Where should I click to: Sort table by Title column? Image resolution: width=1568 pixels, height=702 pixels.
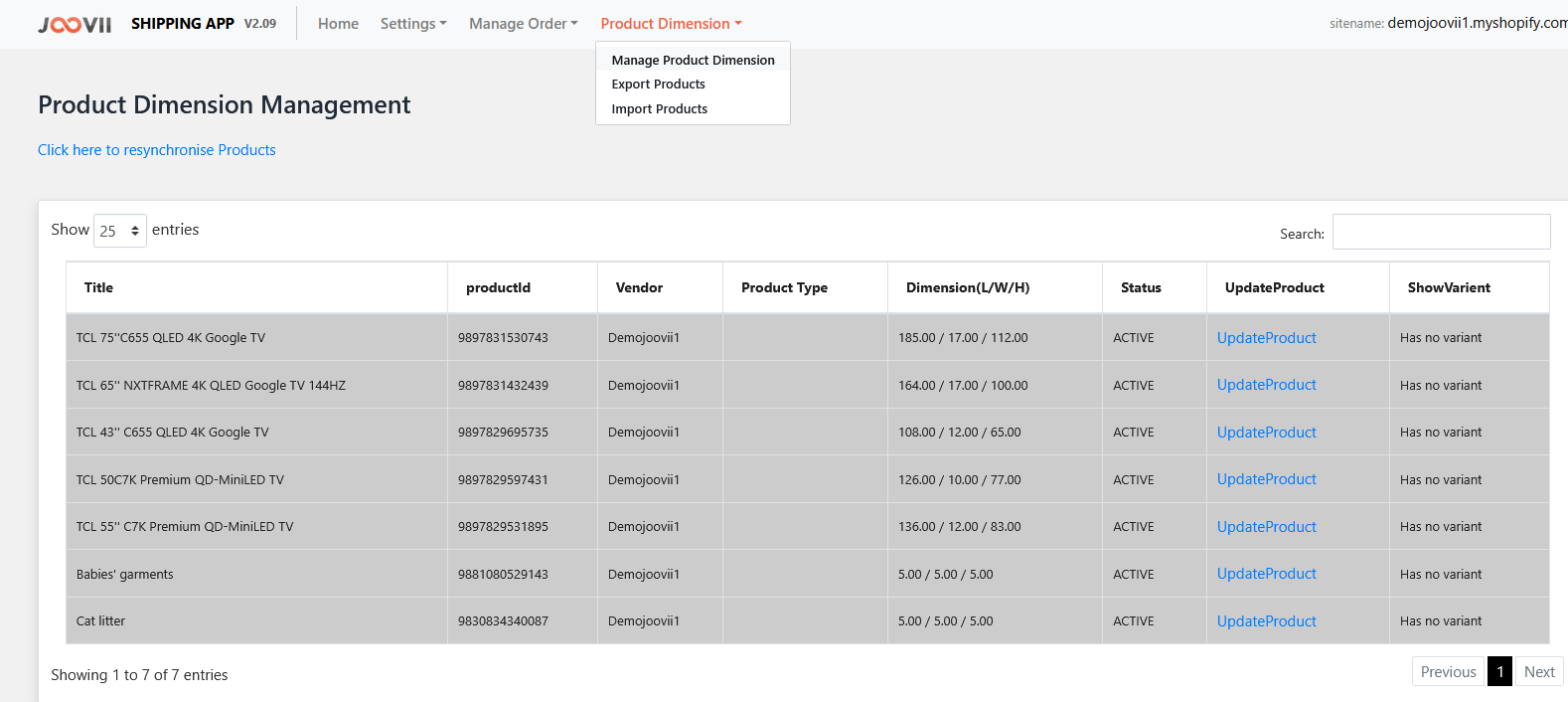pyautogui.click(x=256, y=287)
